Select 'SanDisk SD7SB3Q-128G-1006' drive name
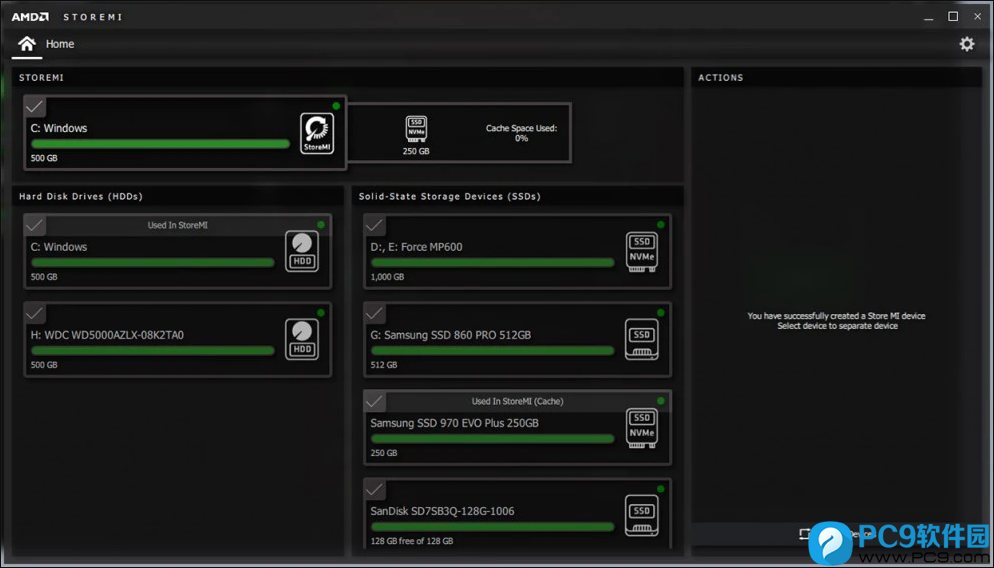 (442, 511)
